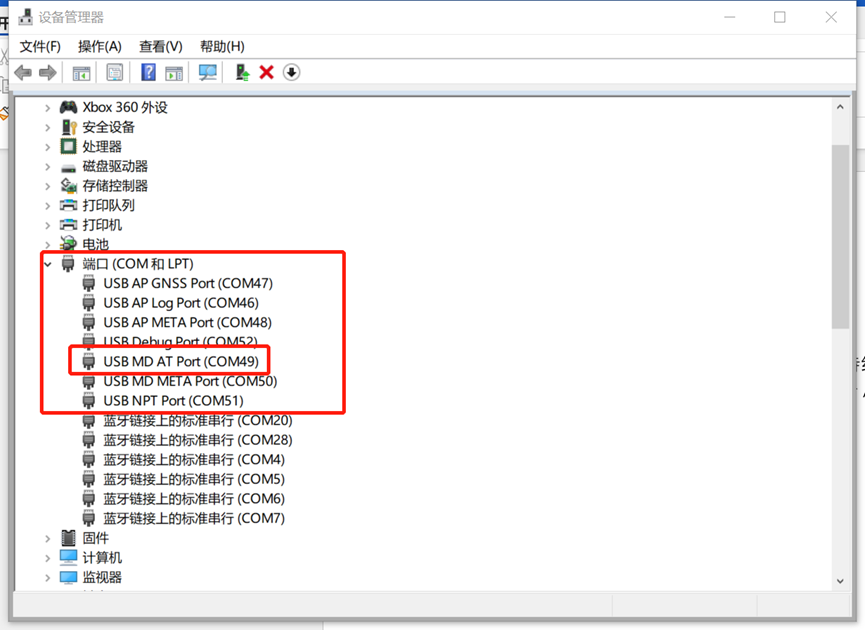Expand the Xbox 360 外设 category
Screen dimensions: 865x630
[x=47, y=108]
